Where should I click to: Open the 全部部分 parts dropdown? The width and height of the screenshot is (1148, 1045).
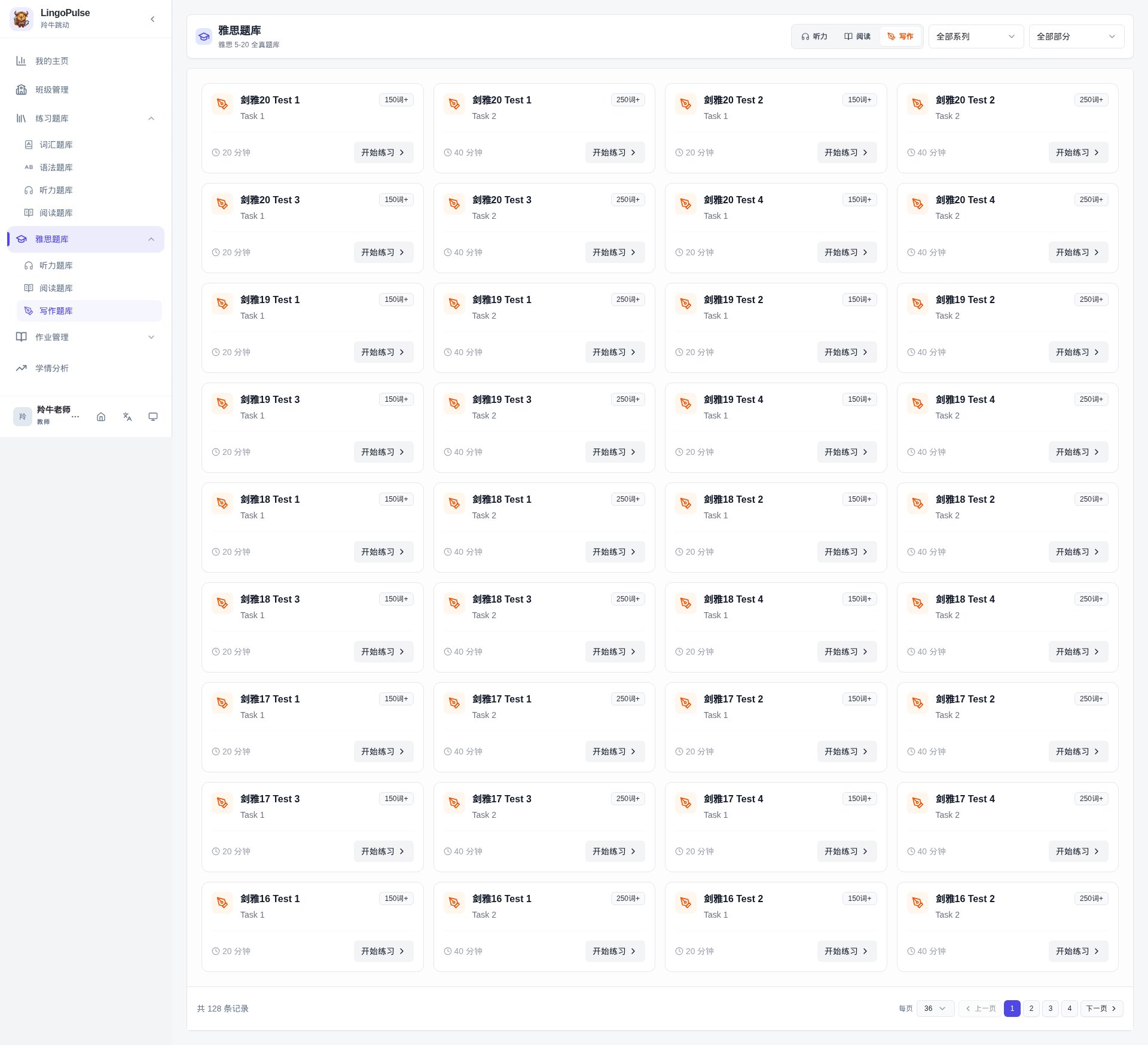[1076, 36]
